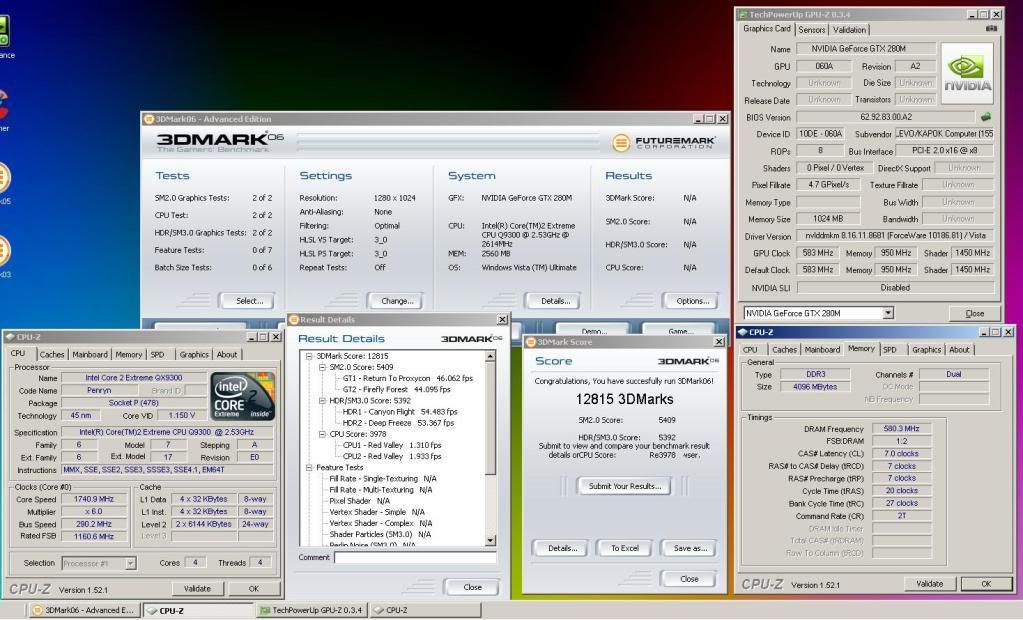Click the scroll-down arrow in Result Details
This screenshot has width=1023, height=620.
click(491, 540)
